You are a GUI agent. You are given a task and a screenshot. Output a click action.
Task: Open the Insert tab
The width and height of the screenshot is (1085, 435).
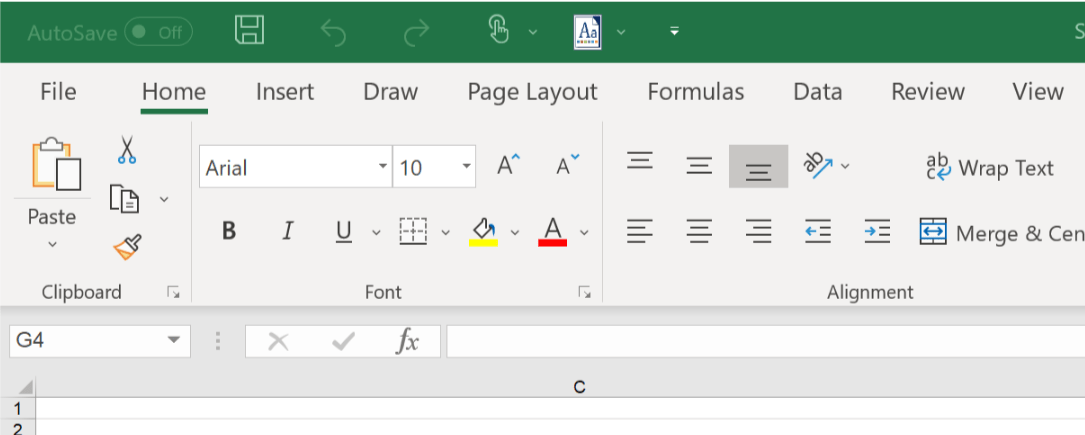285,92
